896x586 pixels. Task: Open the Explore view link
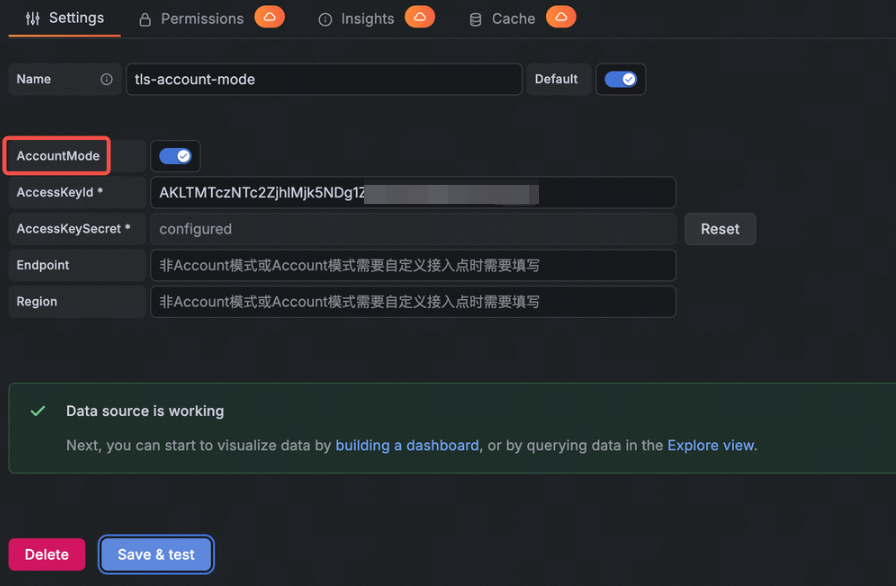tap(710, 445)
